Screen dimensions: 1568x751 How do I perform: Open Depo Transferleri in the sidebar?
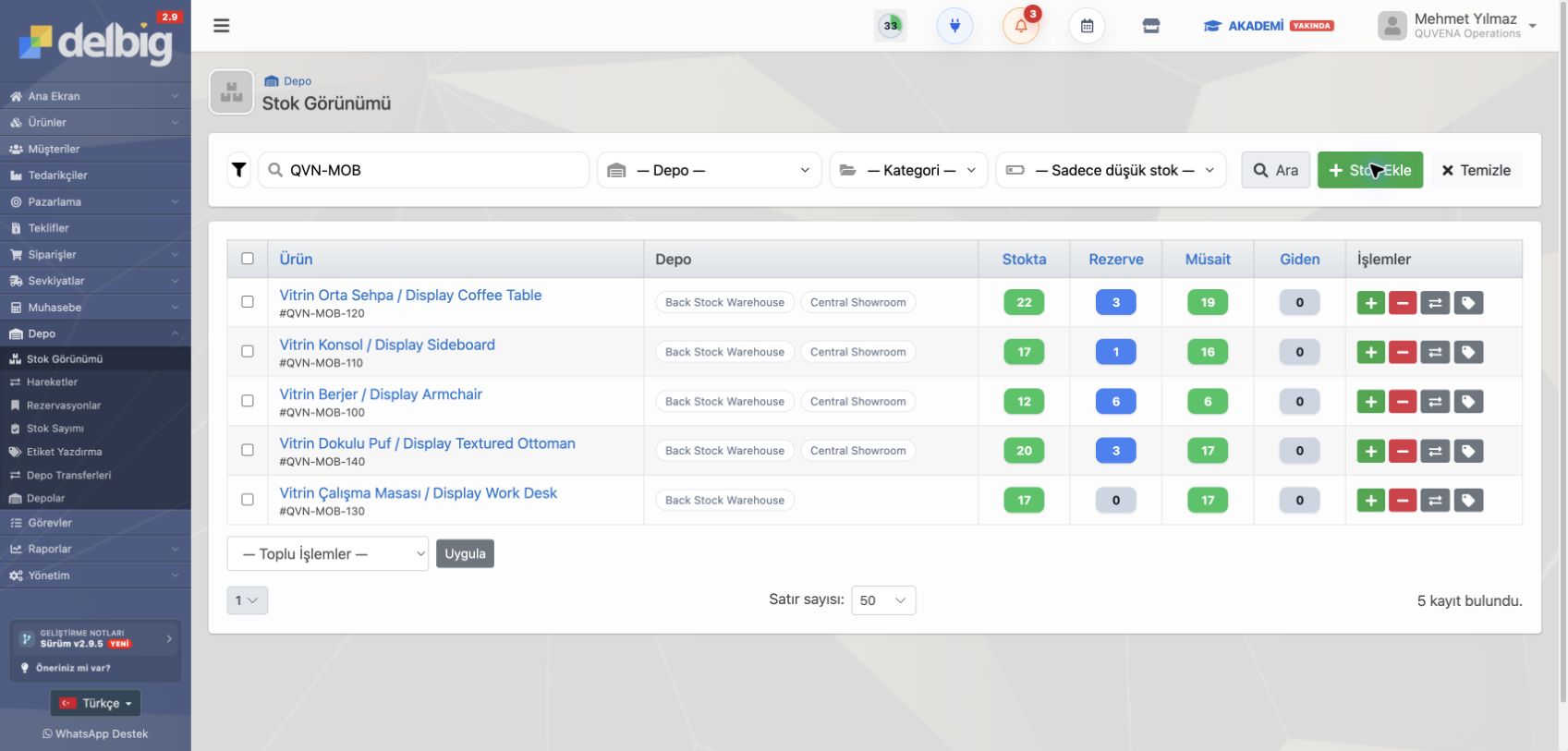(x=68, y=475)
